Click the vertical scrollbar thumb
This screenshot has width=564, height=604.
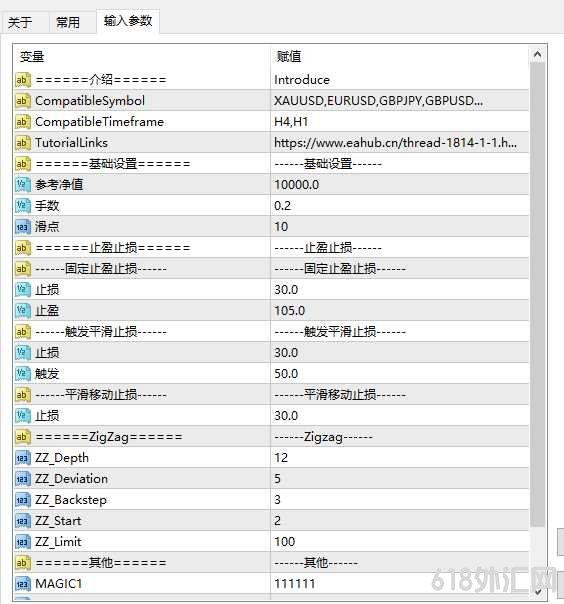click(x=537, y=295)
